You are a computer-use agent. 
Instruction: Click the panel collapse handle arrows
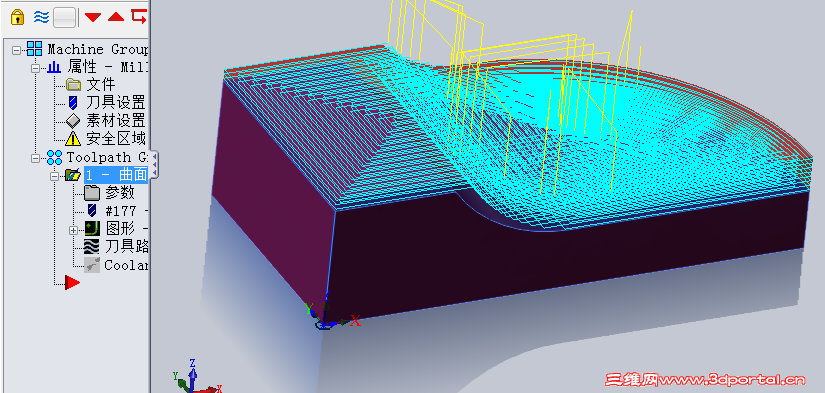tap(154, 164)
